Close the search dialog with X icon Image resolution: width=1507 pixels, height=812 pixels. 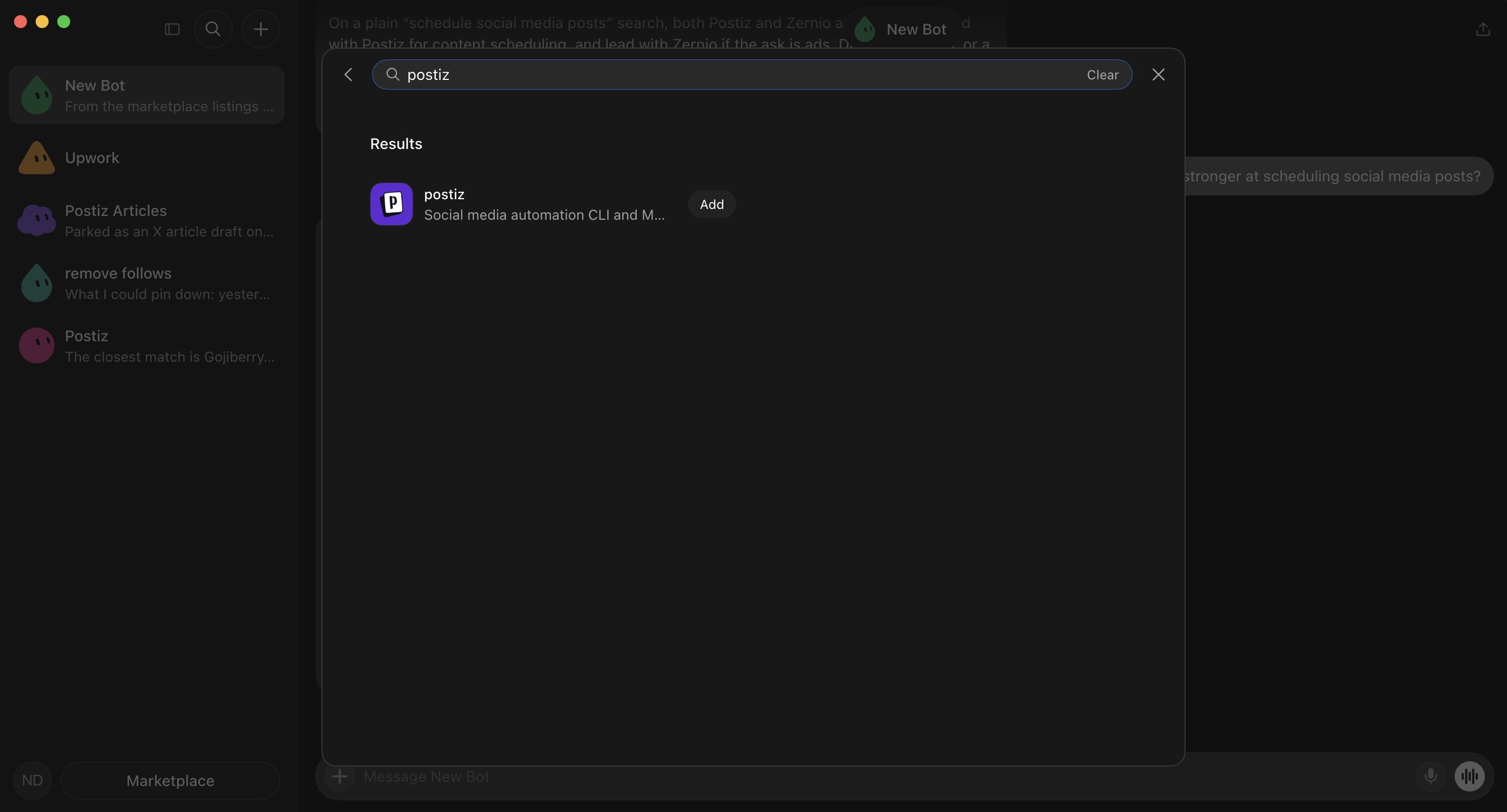pyautogui.click(x=1158, y=75)
